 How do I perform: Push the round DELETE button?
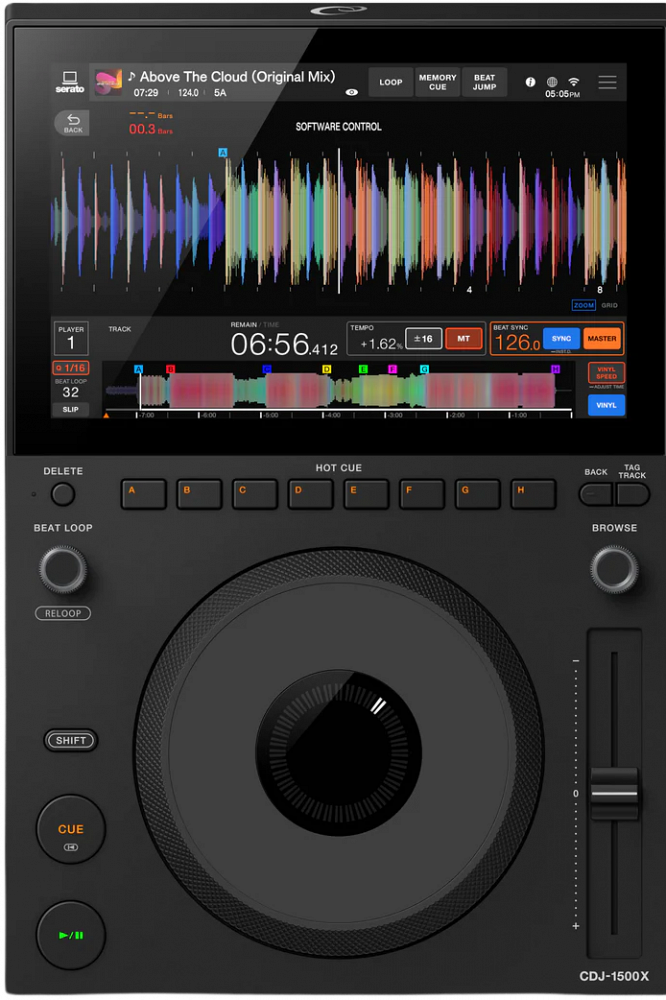click(63, 494)
